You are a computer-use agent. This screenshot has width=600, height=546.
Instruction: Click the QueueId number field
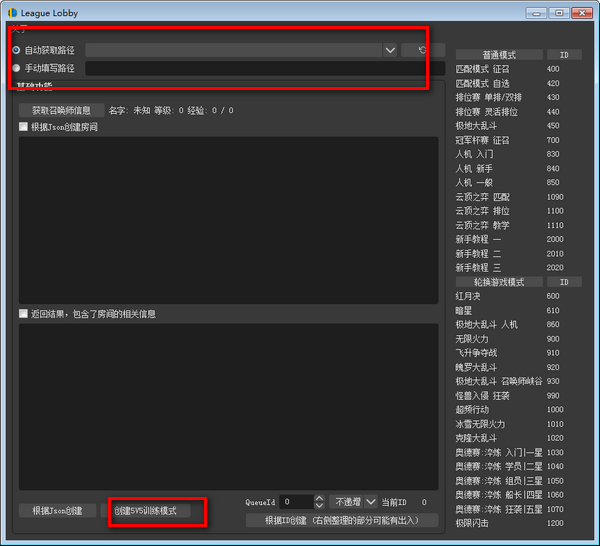(297, 502)
